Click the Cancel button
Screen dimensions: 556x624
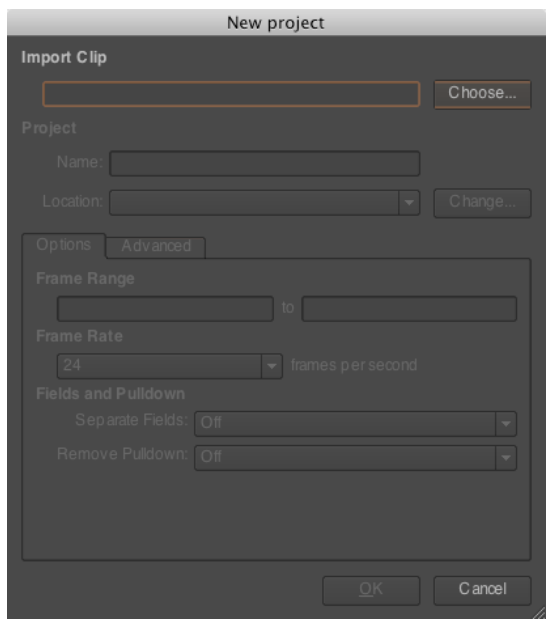(x=482, y=590)
